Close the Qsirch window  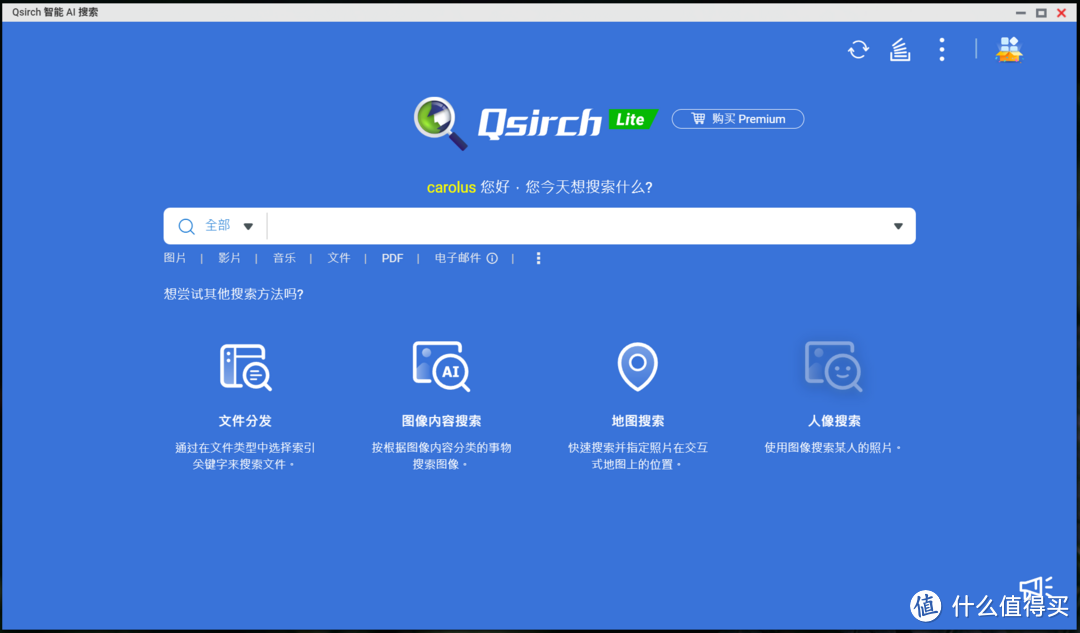tap(1061, 12)
